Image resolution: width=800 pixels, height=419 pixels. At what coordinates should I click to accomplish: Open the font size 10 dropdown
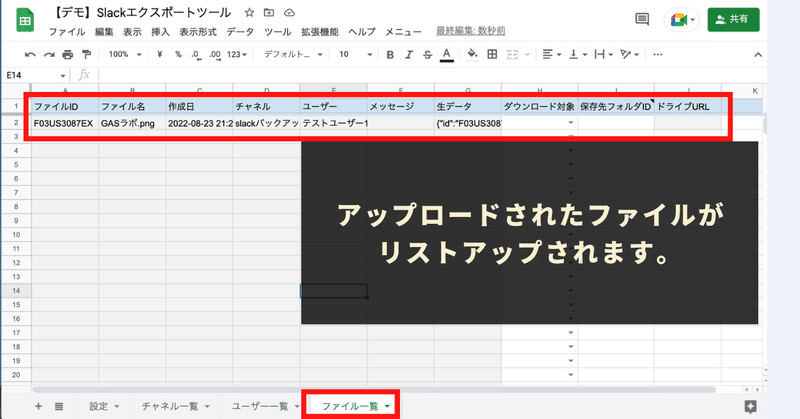pyautogui.click(x=356, y=54)
